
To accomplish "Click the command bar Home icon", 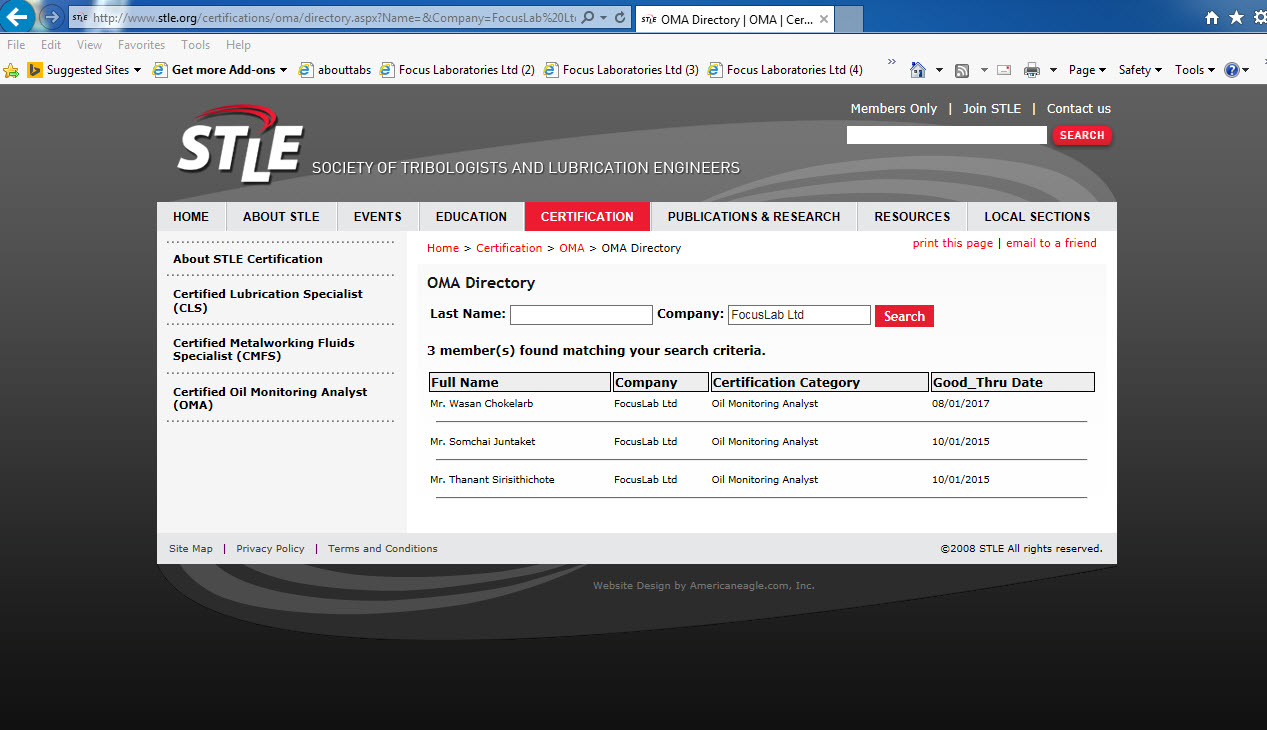I will [918, 70].
